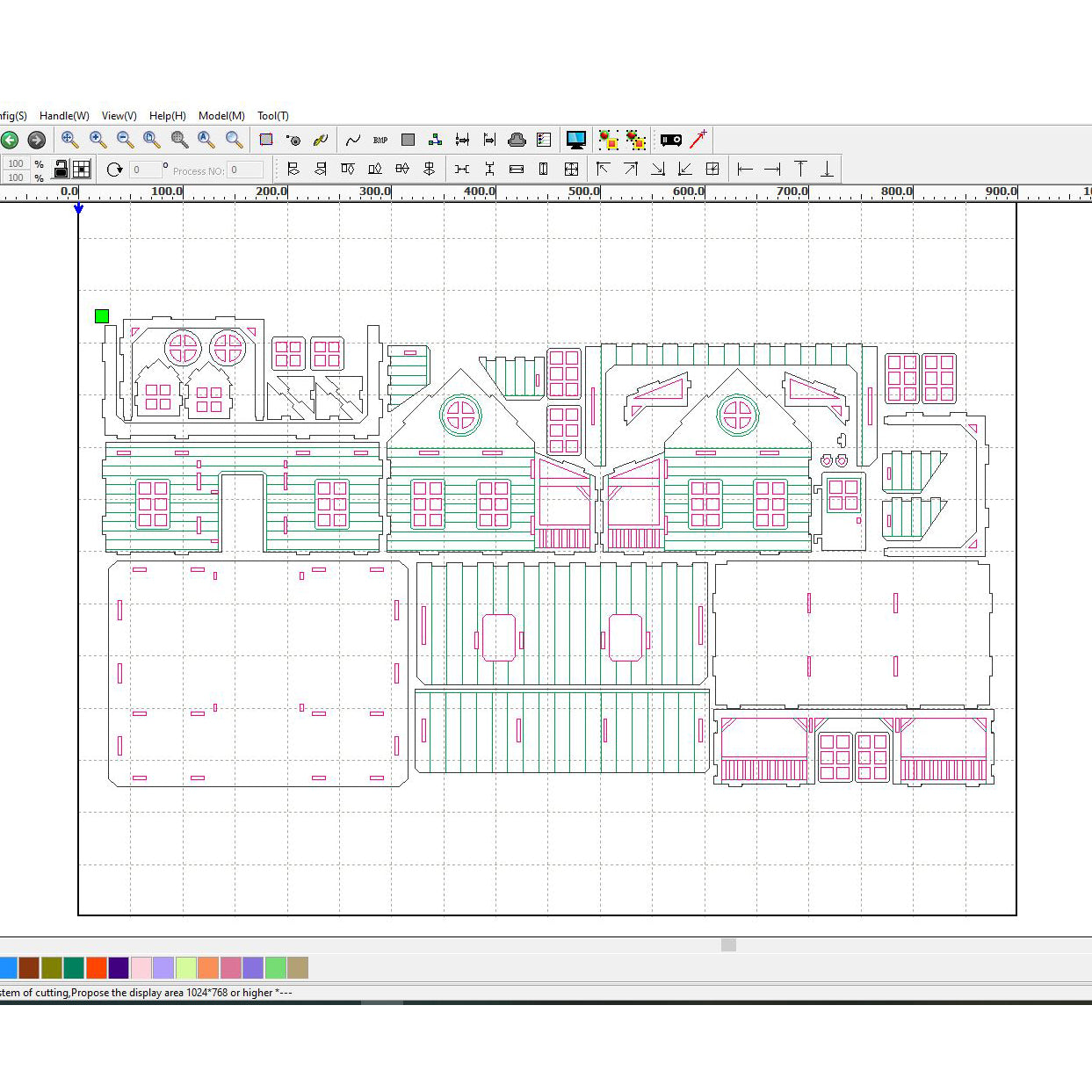Click the zoom in magnifier icon
This screenshot has height=1092, width=1092.
(x=98, y=140)
